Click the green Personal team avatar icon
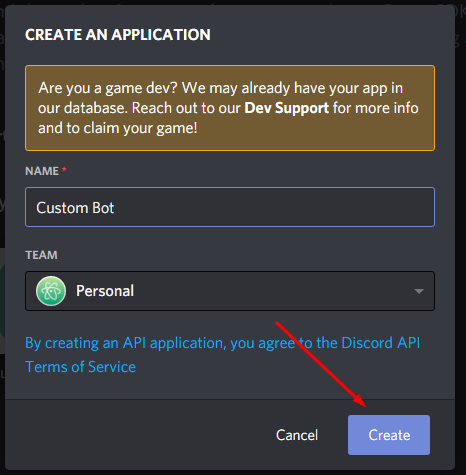Image resolution: width=466 pixels, height=475 pixels. click(51, 291)
